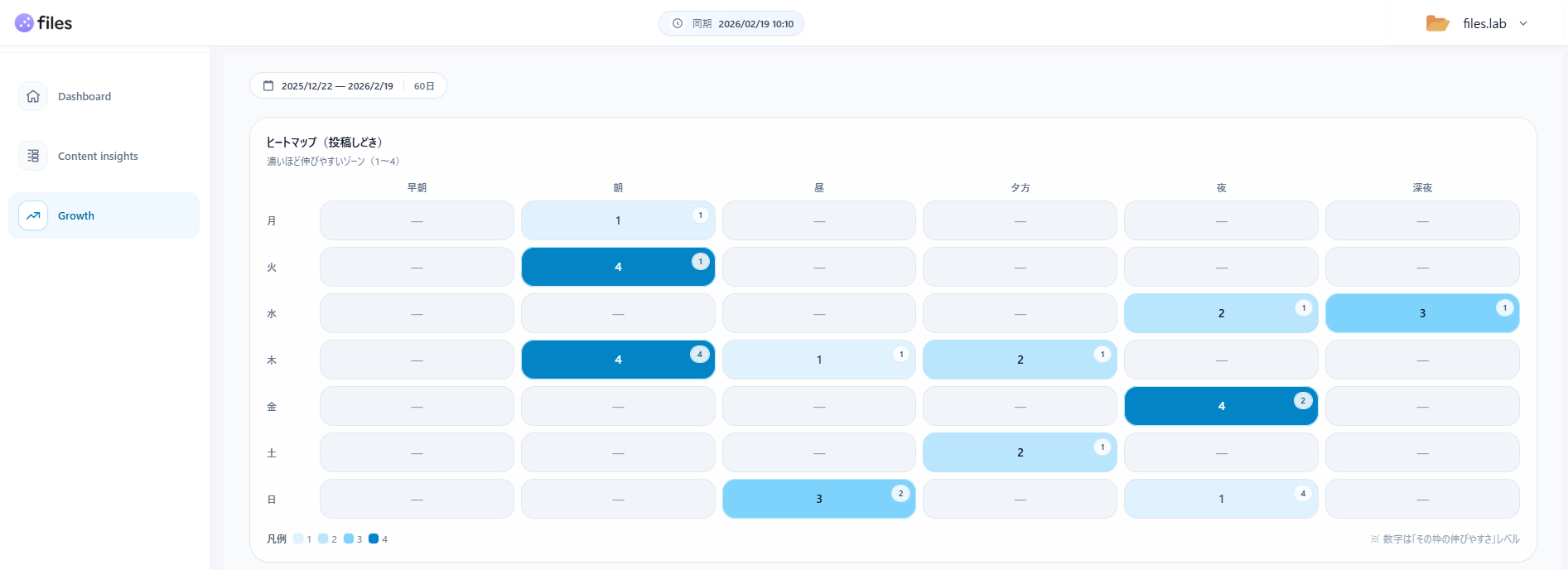Select the Friday 夜 heatmap cell
1568x570 pixels.
click(x=1220, y=406)
